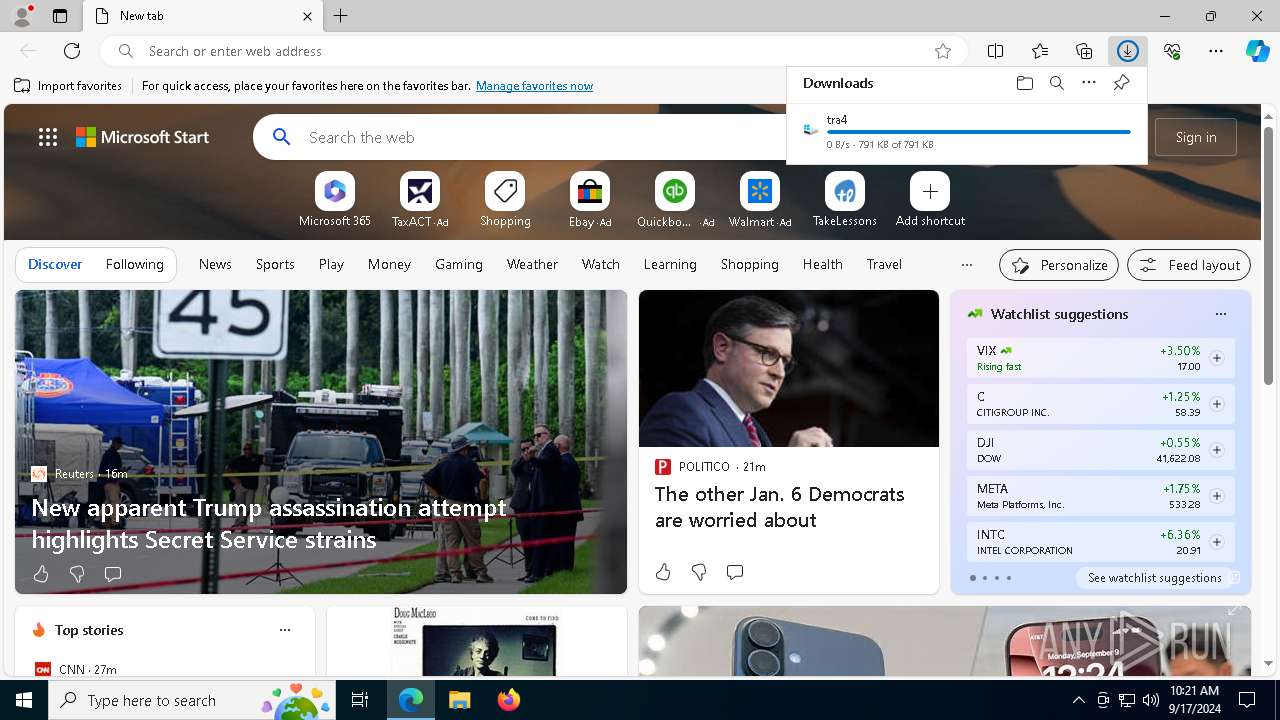Open Settings and more ellipsis in toolbar

pos(1216,51)
